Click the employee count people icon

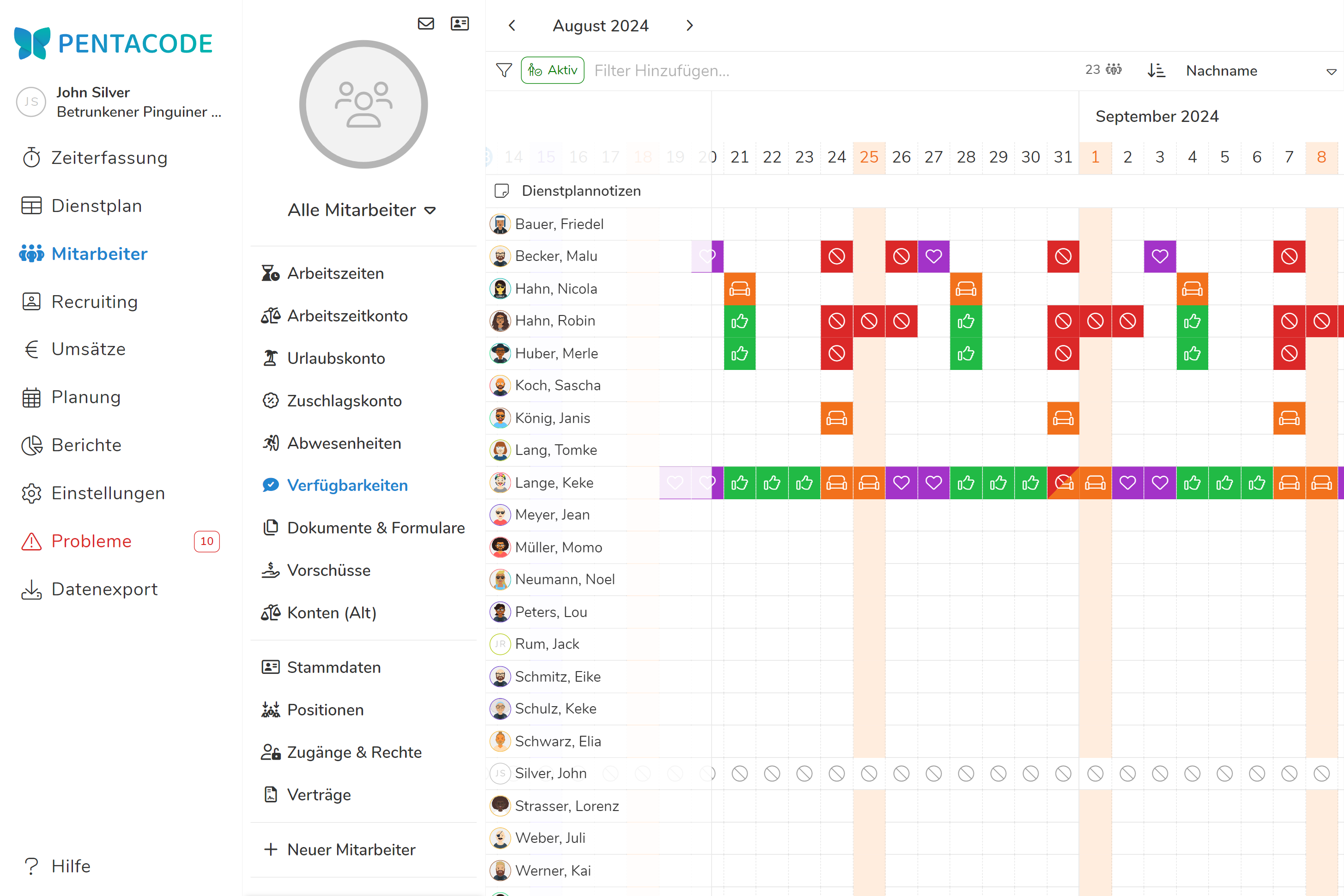point(1114,70)
